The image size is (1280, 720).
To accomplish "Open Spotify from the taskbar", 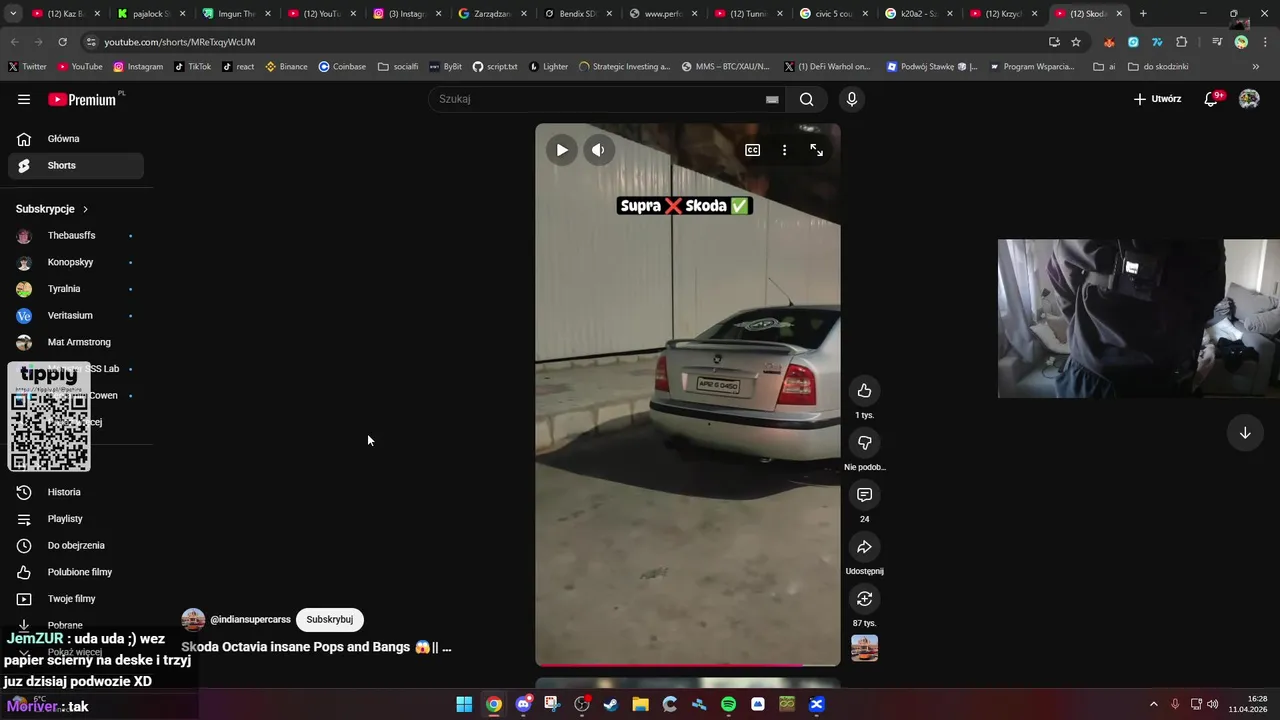I will click(728, 704).
